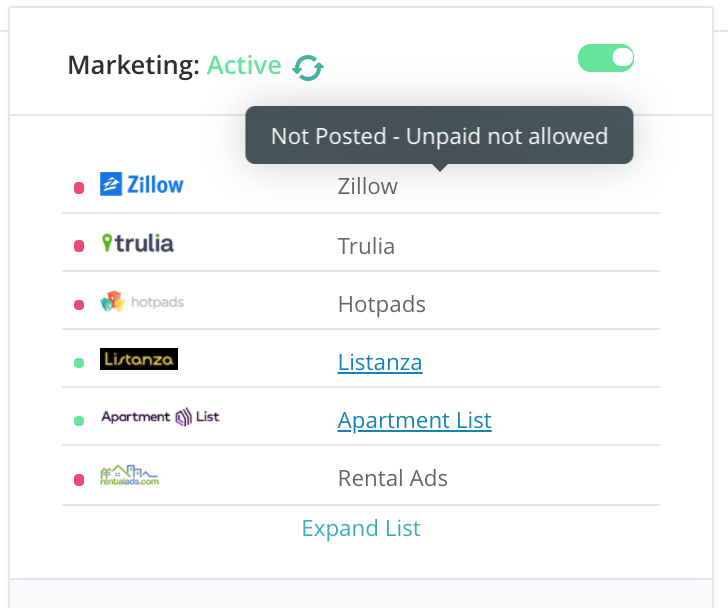This screenshot has width=728, height=608.
Task: Expand the full listing sites list
Action: 361,528
